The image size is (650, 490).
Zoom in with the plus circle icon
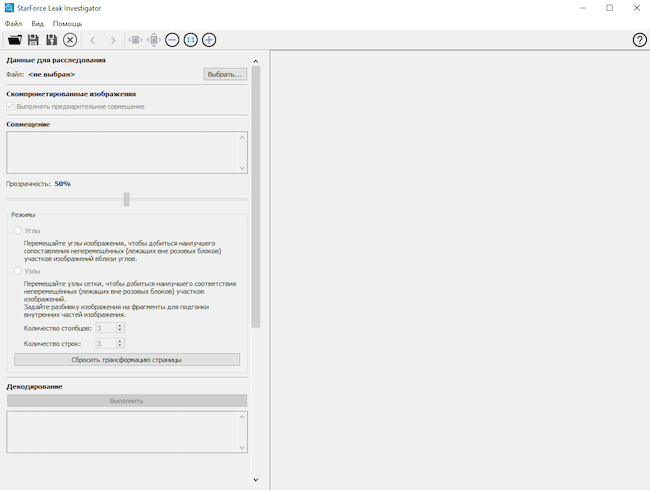(x=209, y=40)
